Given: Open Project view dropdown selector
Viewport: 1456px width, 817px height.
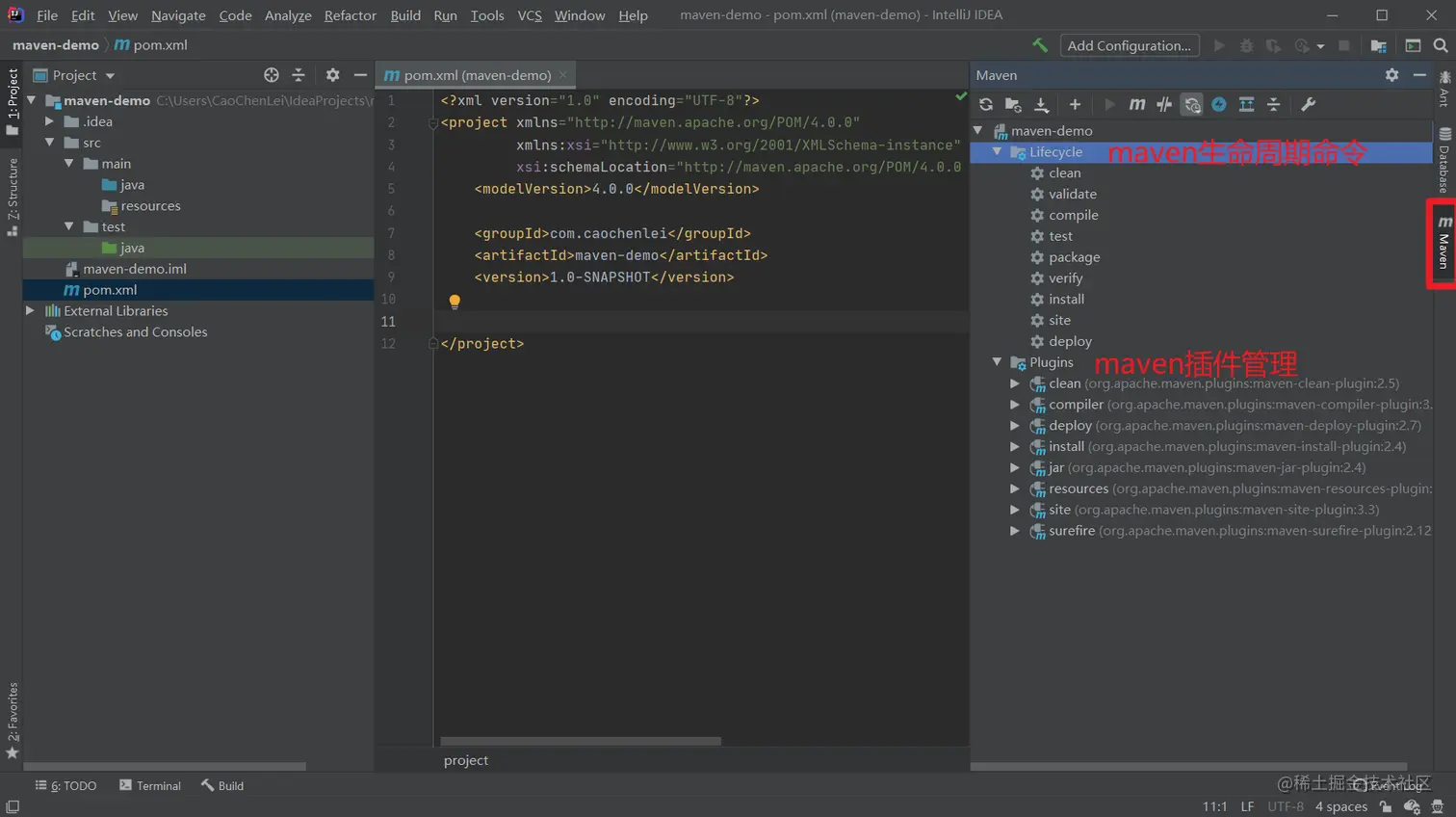Looking at the screenshot, I should point(74,75).
